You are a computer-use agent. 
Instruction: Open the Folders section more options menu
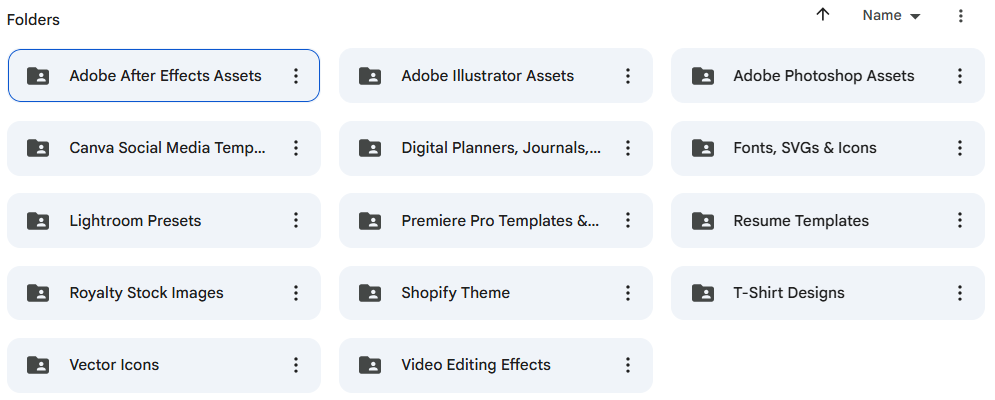tap(961, 15)
